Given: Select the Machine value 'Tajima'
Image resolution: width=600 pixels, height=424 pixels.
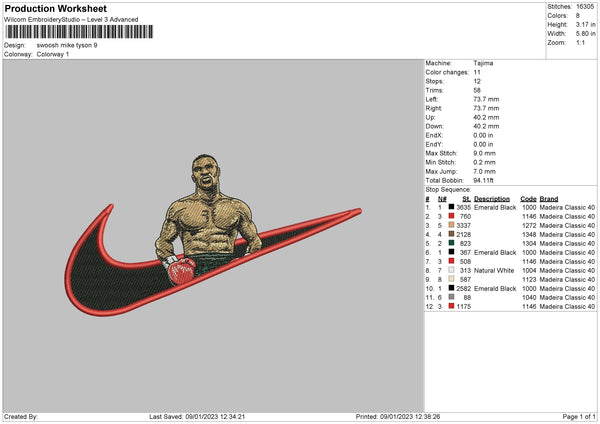Looking at the screenshot, I should [483, 63].
